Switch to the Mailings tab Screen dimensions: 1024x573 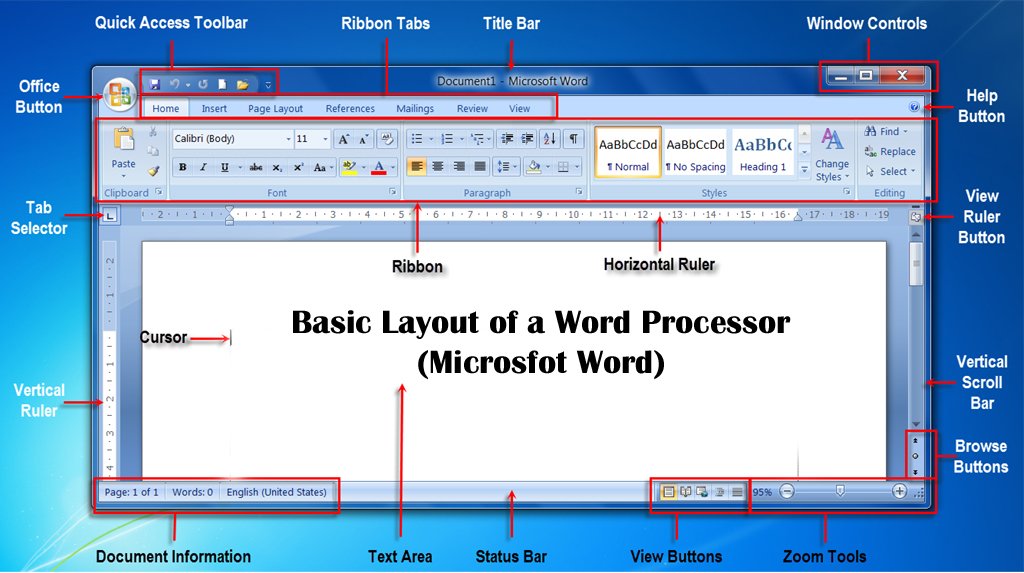[415, 108]
